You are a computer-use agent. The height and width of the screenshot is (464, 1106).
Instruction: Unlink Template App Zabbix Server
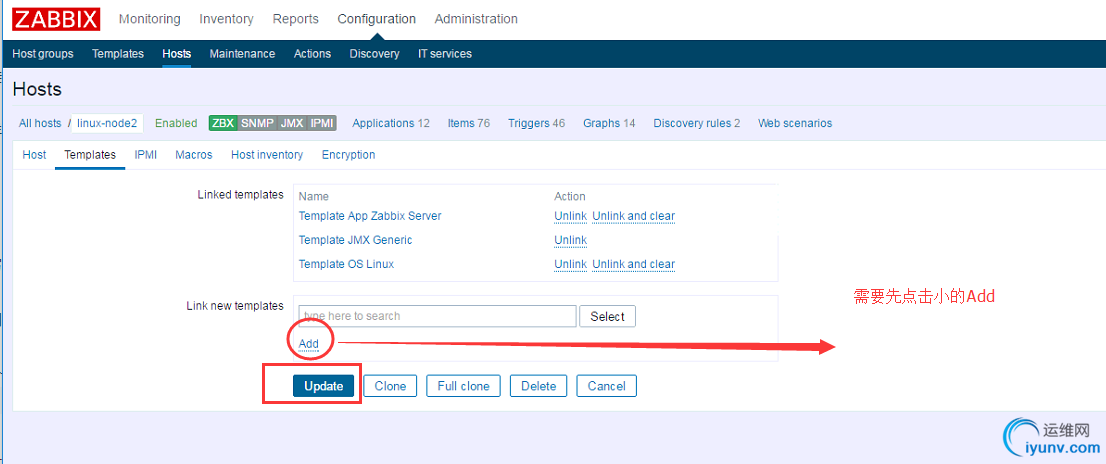click(571, 216)
